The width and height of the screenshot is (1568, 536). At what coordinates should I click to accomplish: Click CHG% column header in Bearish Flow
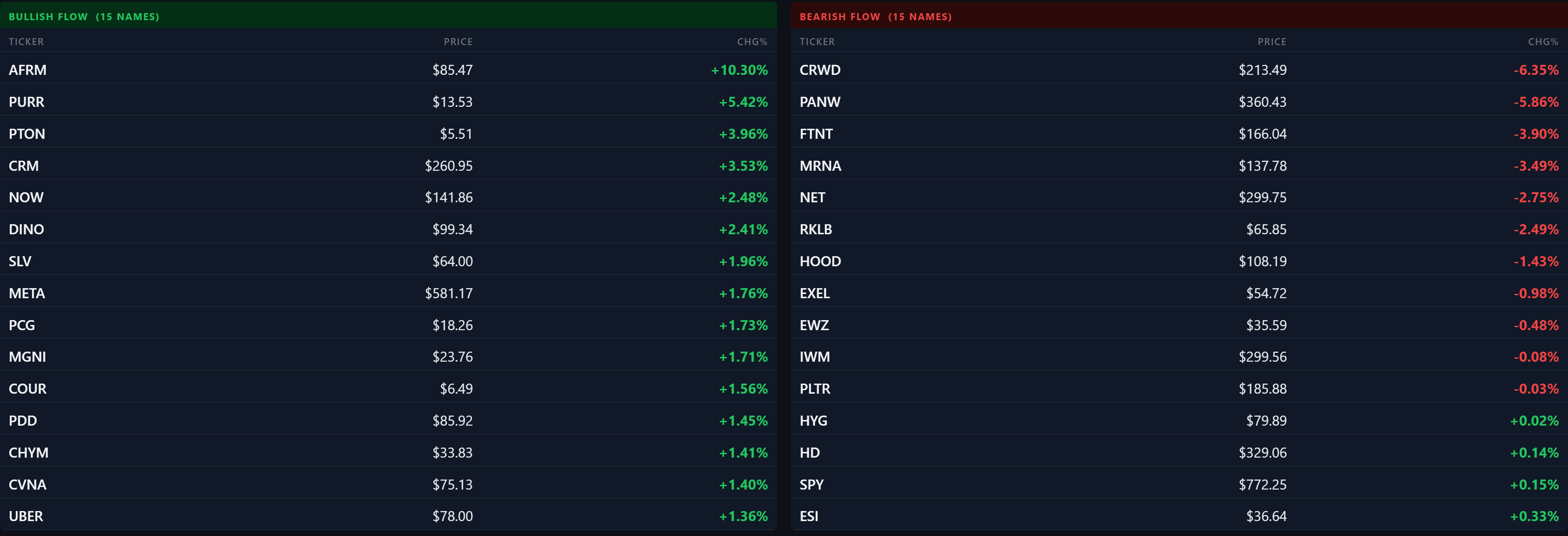point(1543,42)
